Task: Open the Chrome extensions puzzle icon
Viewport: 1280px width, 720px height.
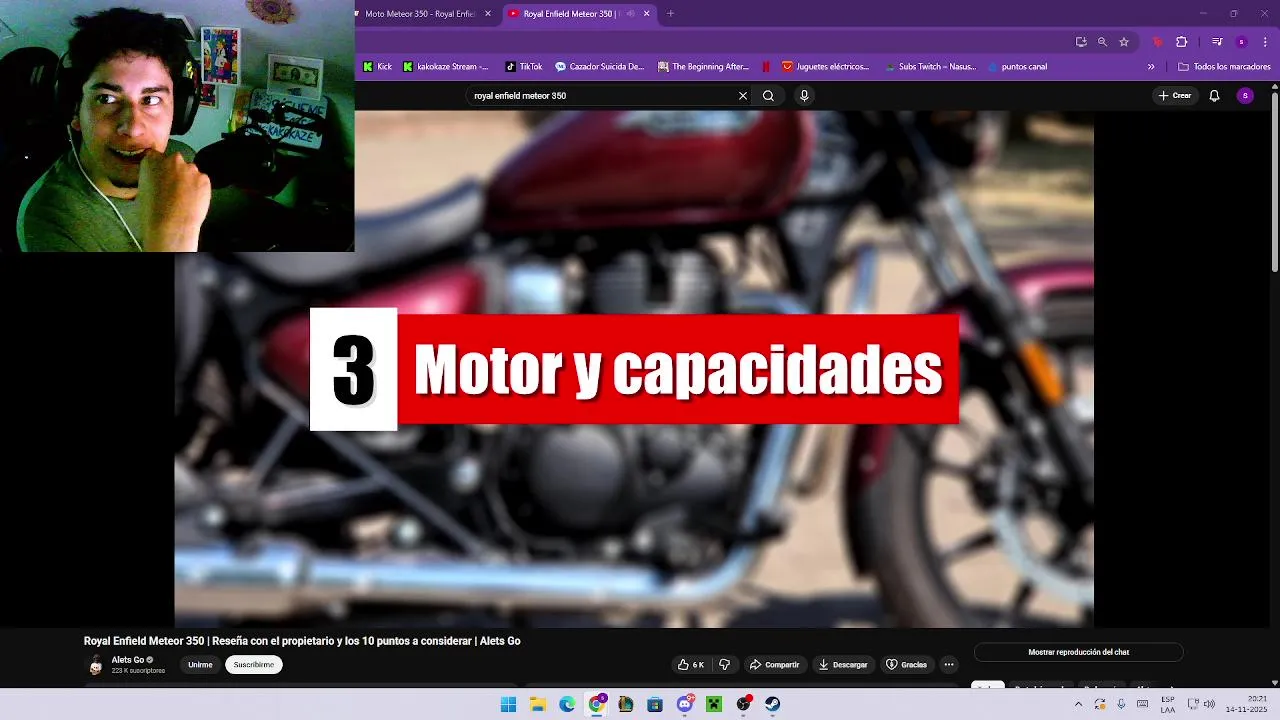Action: click(1181, 42)
